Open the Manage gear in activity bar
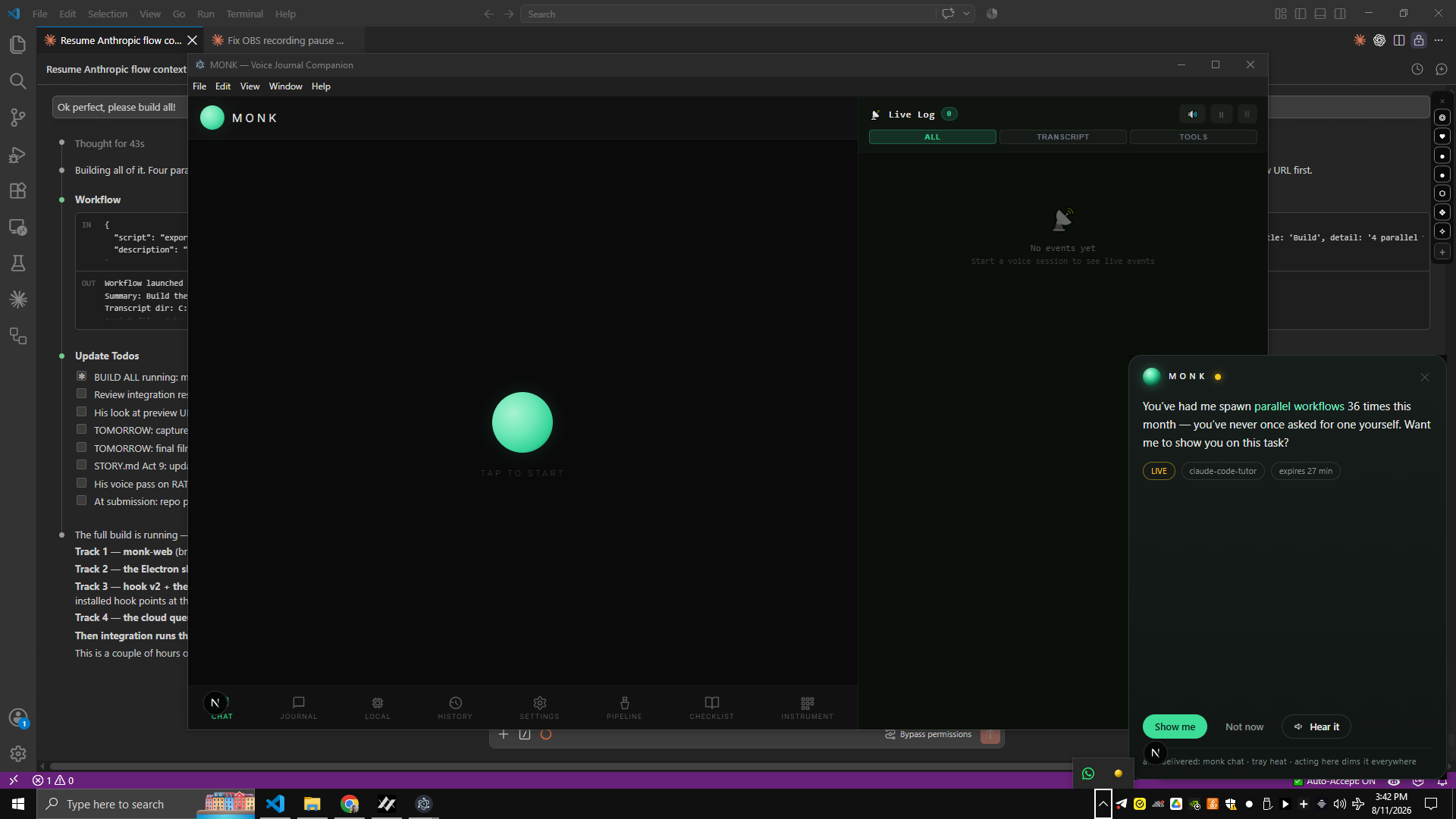 click(x=18, y=754)
